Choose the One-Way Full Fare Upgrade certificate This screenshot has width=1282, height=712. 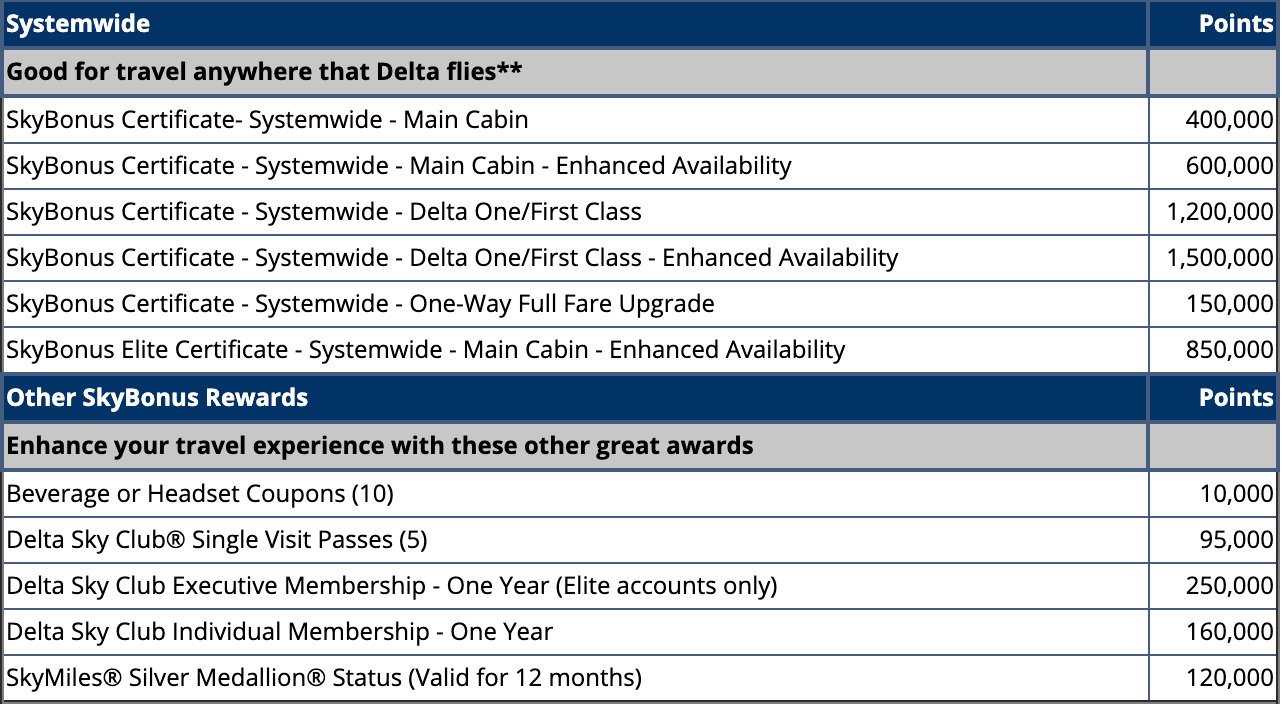pyautogui.click(x=360, y=304)
